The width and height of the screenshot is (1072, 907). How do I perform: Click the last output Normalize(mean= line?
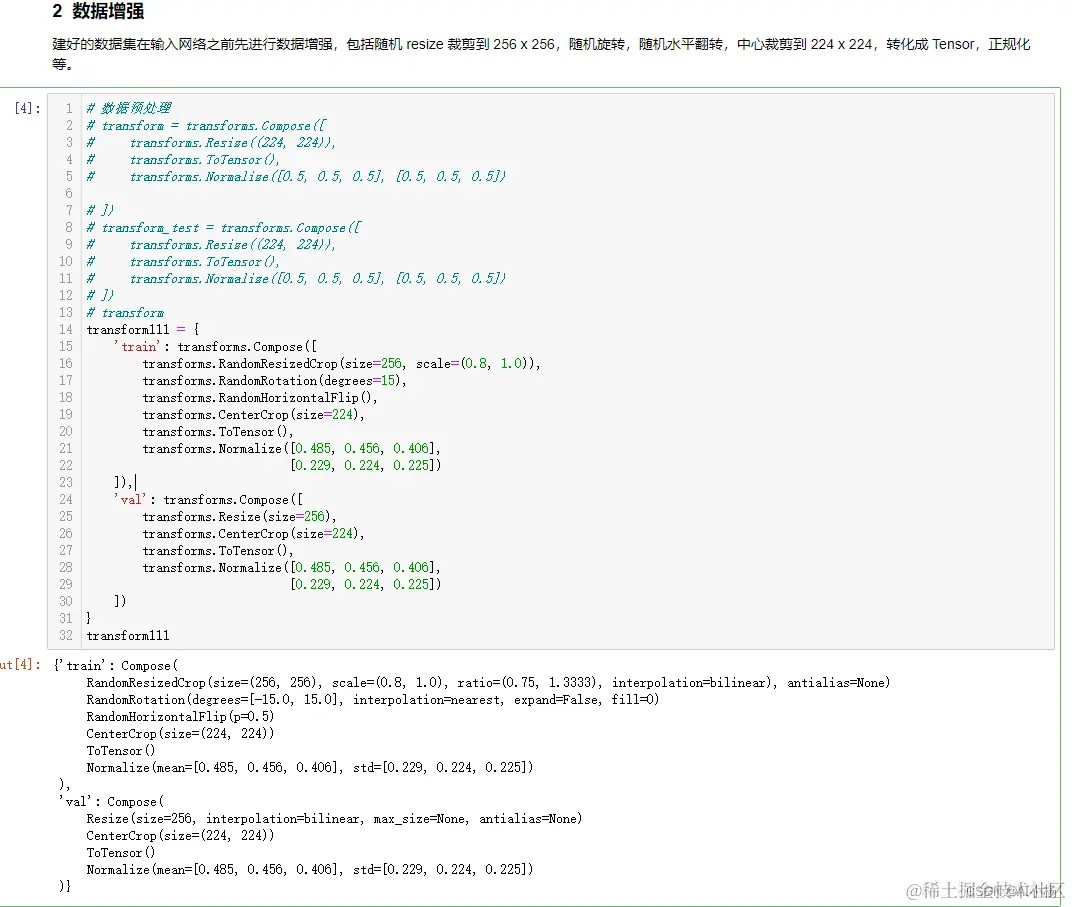310,869
